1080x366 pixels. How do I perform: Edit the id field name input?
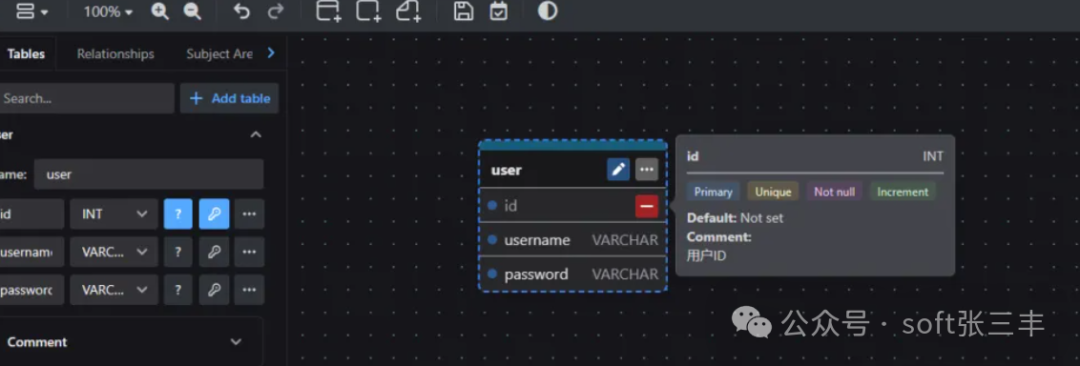(x=31, y=214)
